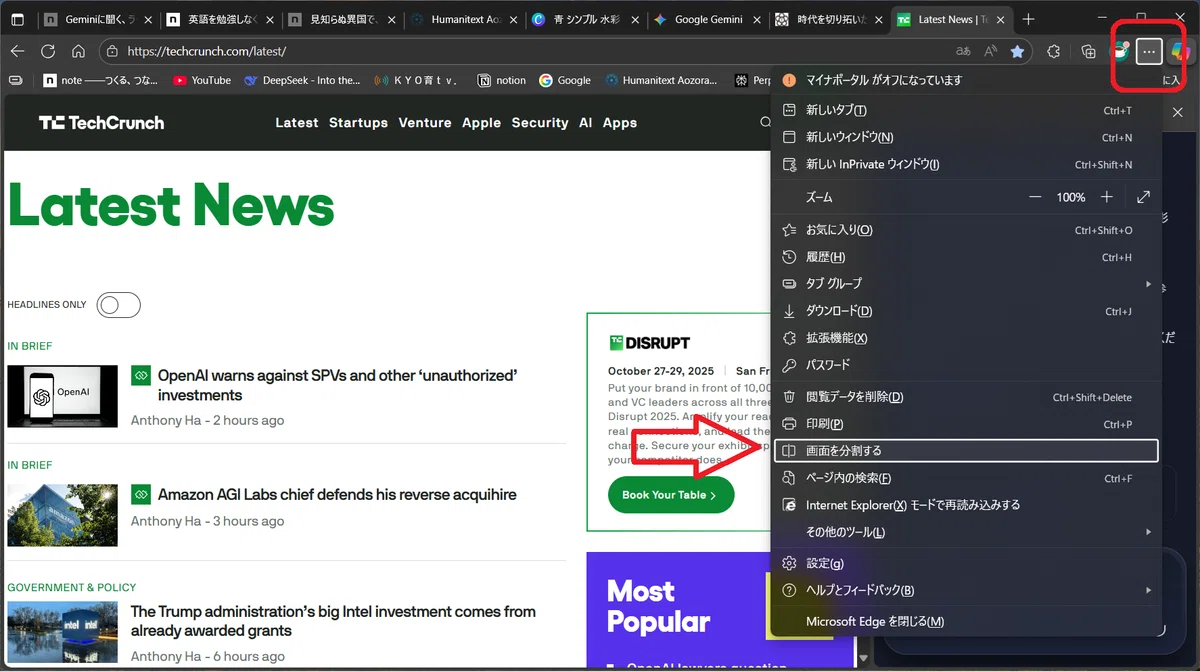1200x671 pixels.
Task: Open the Venture nav link
Action: click(x=425, y=123)
